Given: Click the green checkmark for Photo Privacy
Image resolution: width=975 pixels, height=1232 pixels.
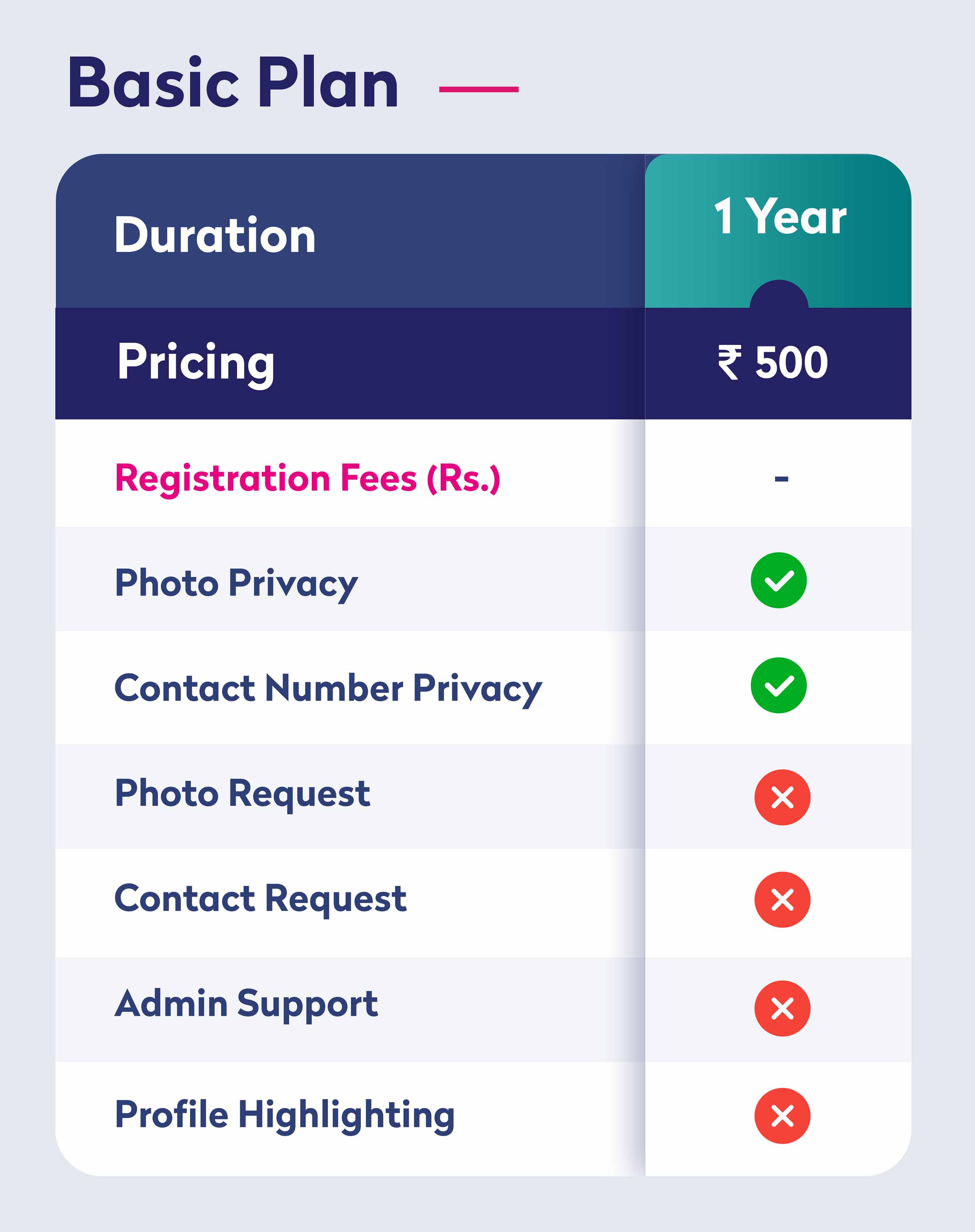Looking at the screenshot, I should [779, 580].
